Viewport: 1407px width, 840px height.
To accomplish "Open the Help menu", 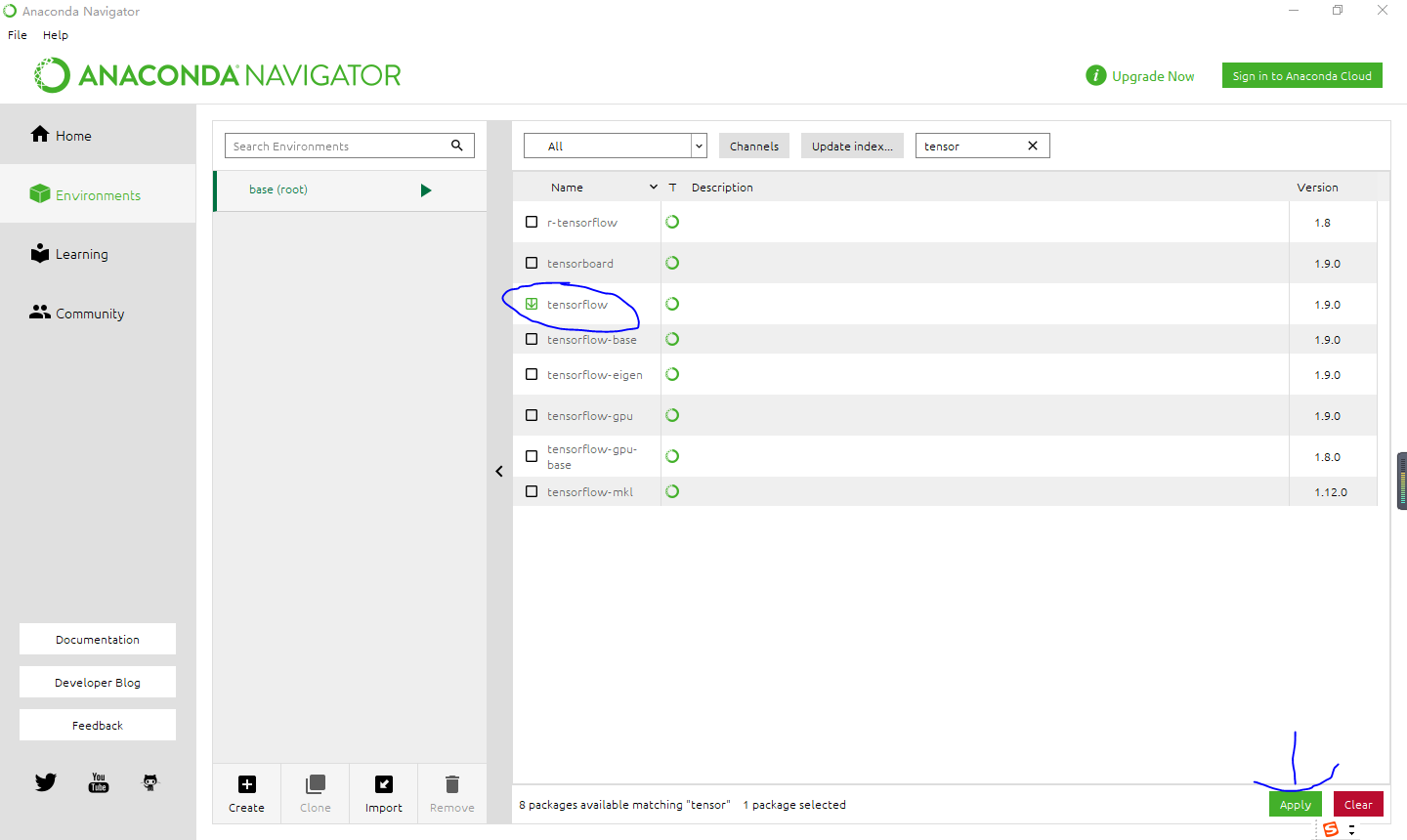I will [x=56, y=34].
